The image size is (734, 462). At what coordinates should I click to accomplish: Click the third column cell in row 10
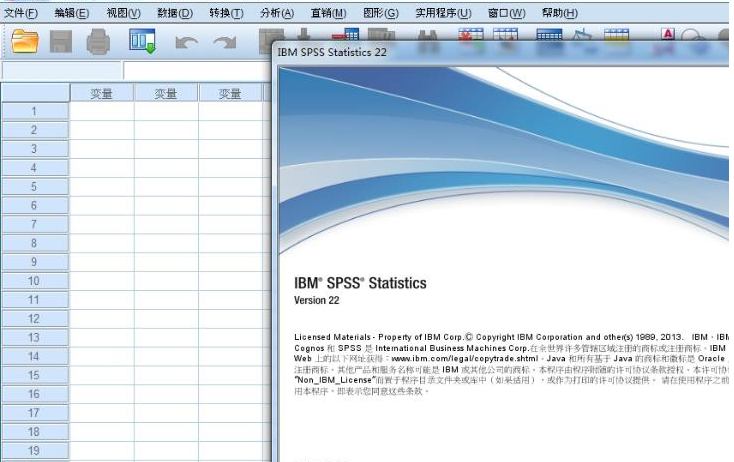coord(230,281)
